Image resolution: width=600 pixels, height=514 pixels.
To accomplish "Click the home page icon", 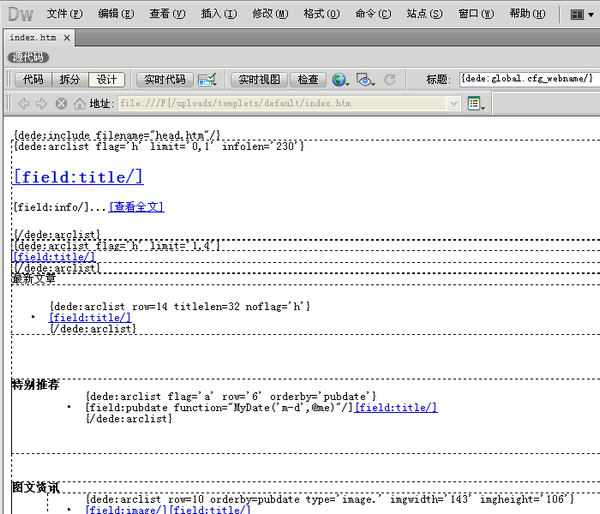I will point(79,103).
